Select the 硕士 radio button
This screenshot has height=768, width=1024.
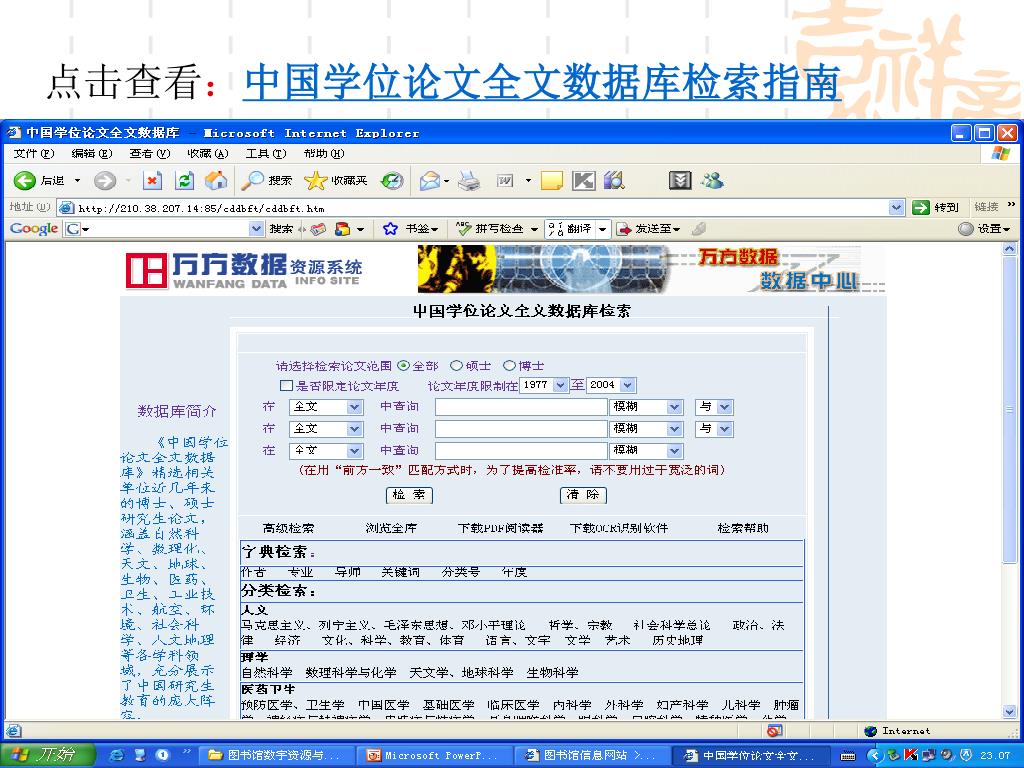(456, 366)
